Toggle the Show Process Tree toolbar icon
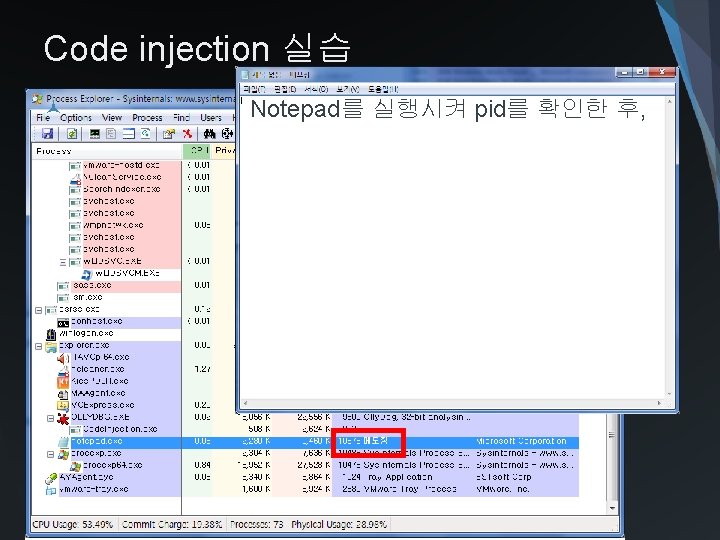This screenshot has height=540, width=720. 111,134
